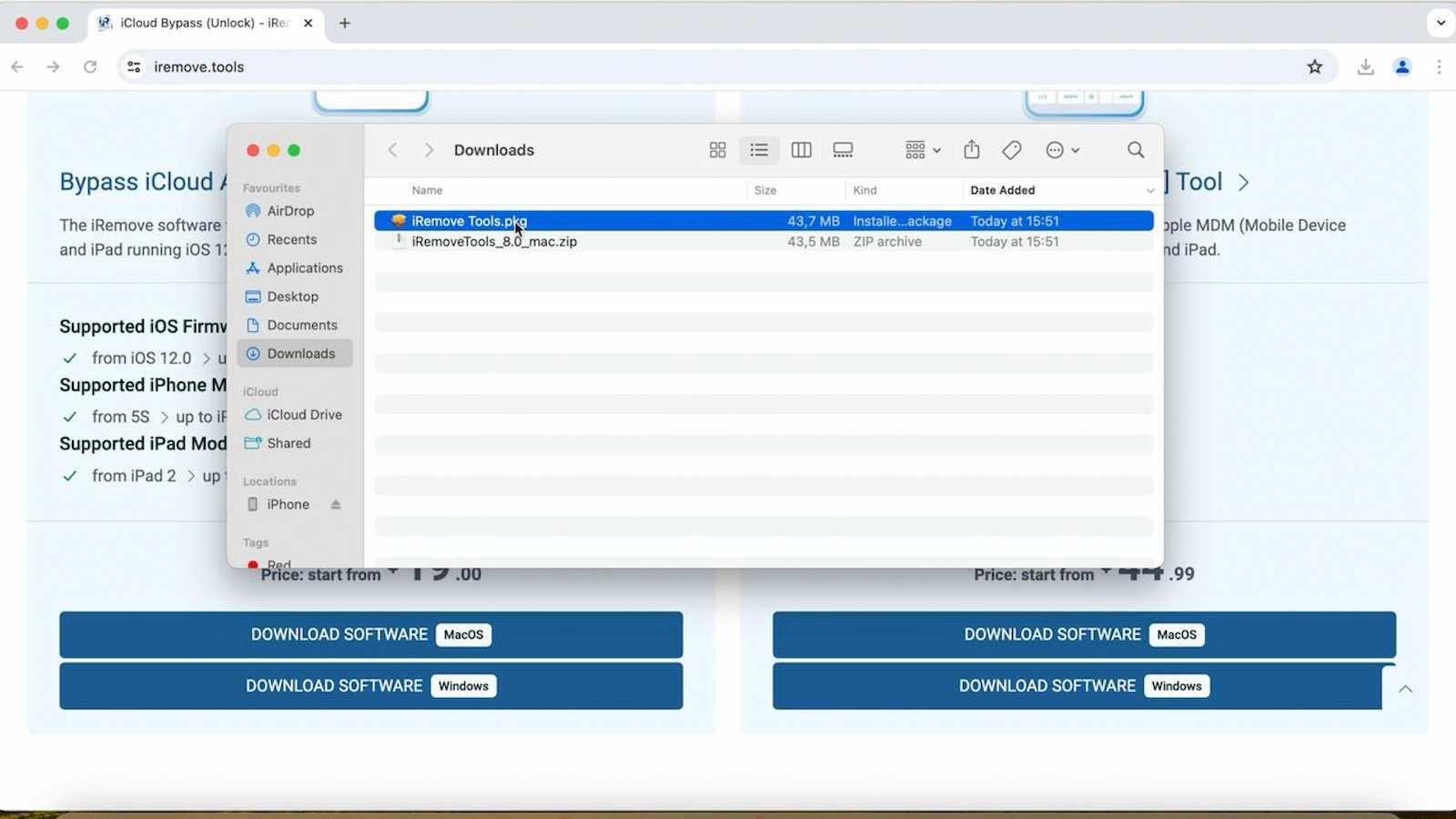Click left Download Software MacOS button
Viewport: 1456px width, 819px height.
pos(371,634)
